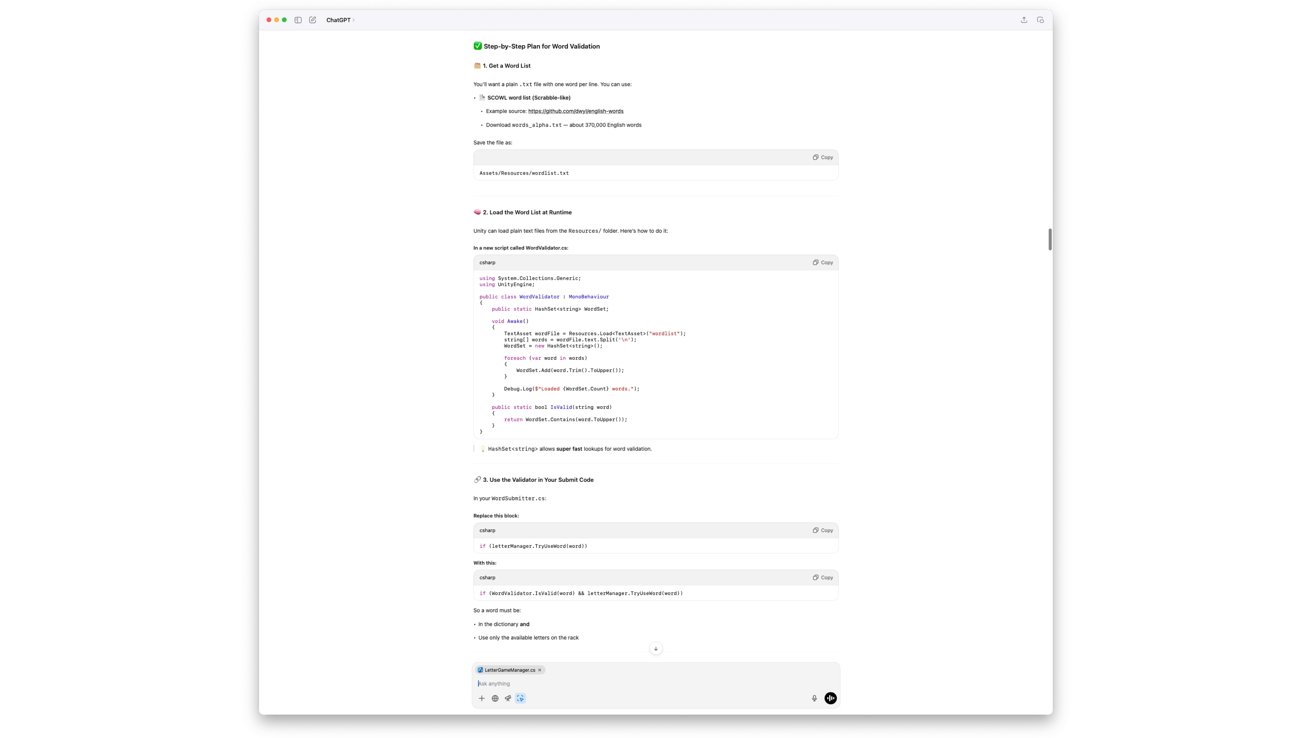Toggle the sidebar panel icon
Viewport: 1312px width, 738px height.
click(298, 20)
